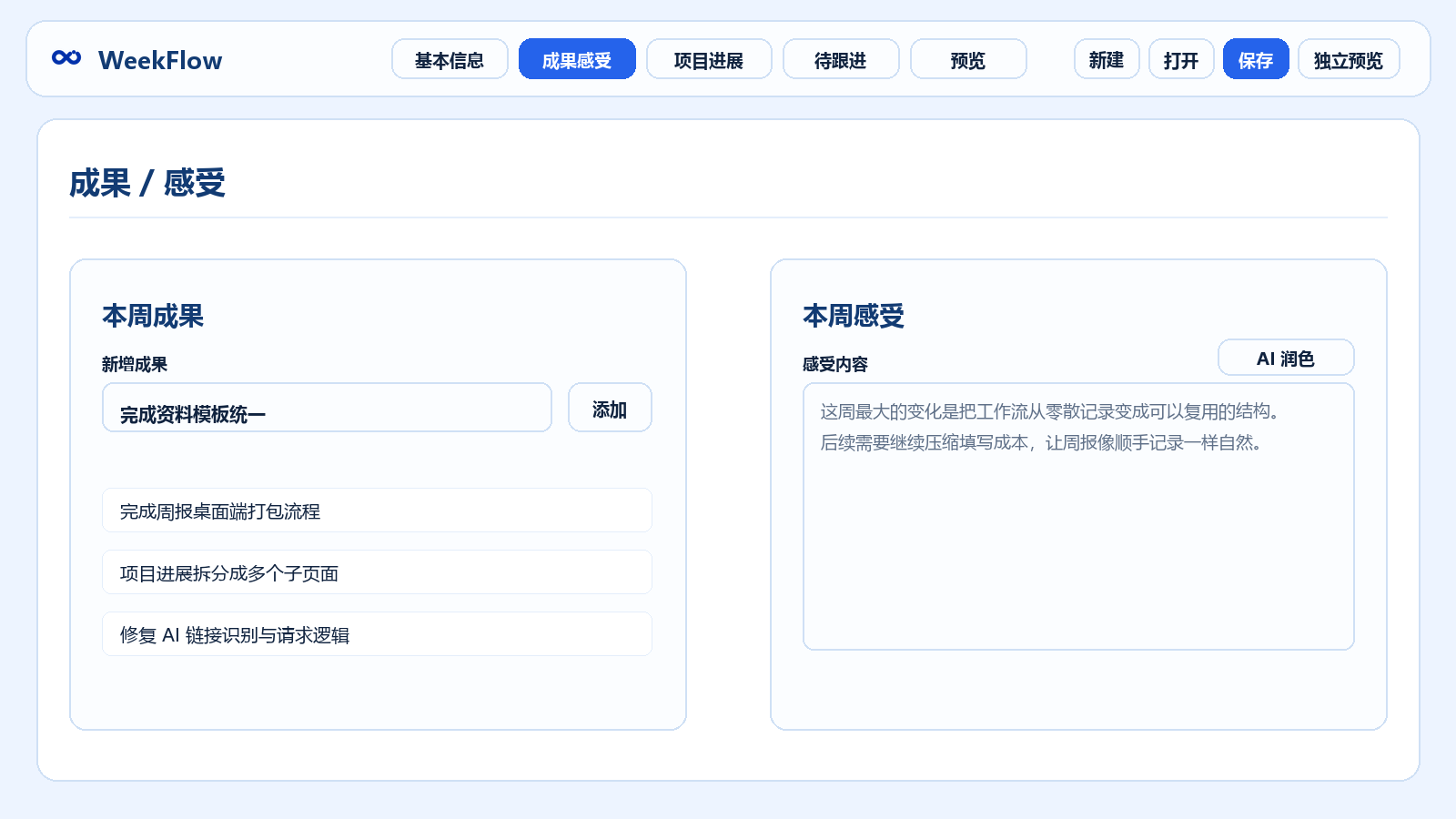Image resolution: width=1456 pixels, height=819 pixels.
Task: Select the 完成周报桌面端打包流程 item
Action: [377, 511]
